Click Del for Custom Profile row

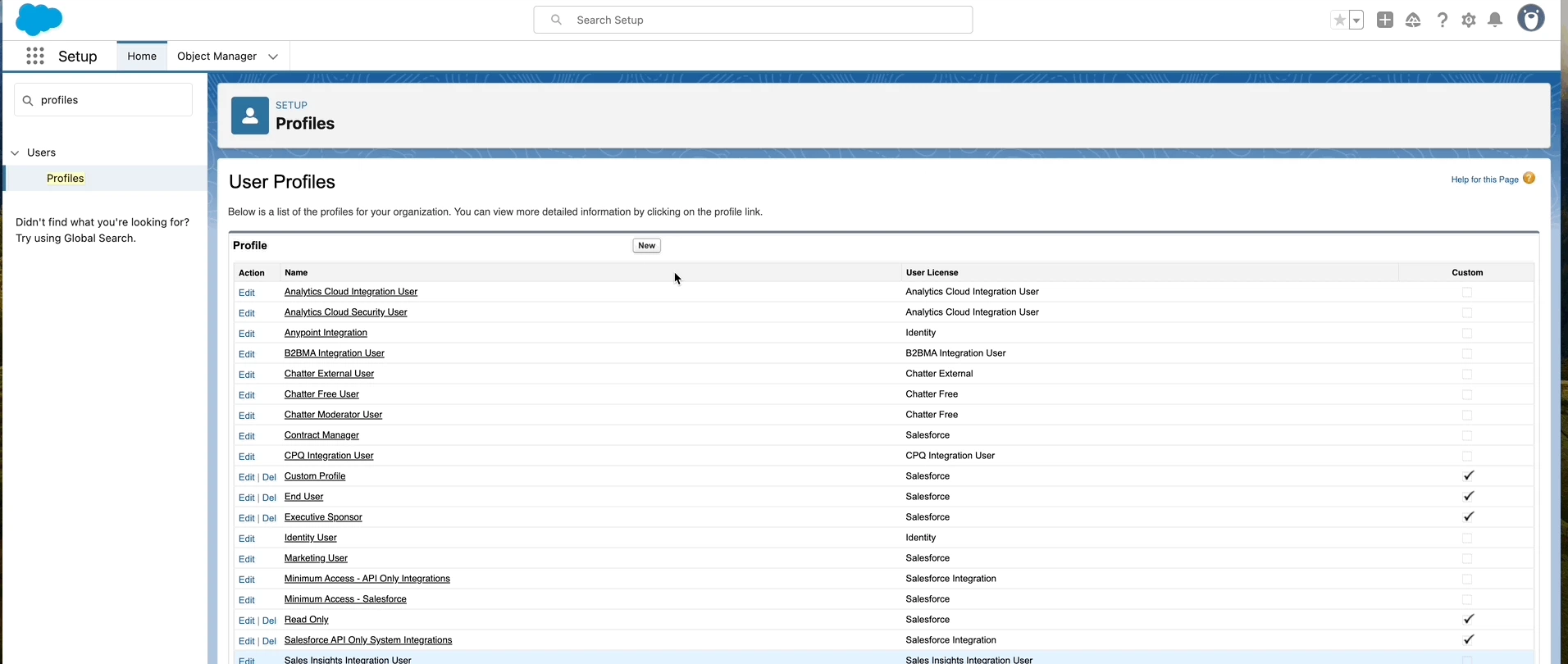[269, 477]
